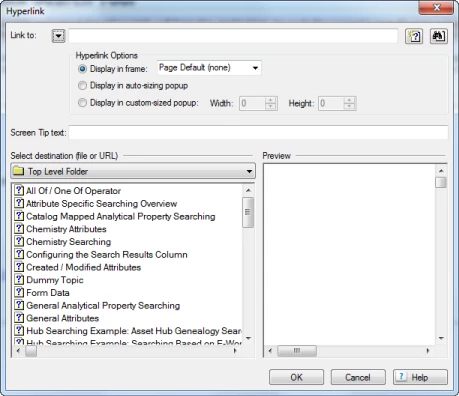
Task: Click topic icon beside General Attributes
Action: 19,318
